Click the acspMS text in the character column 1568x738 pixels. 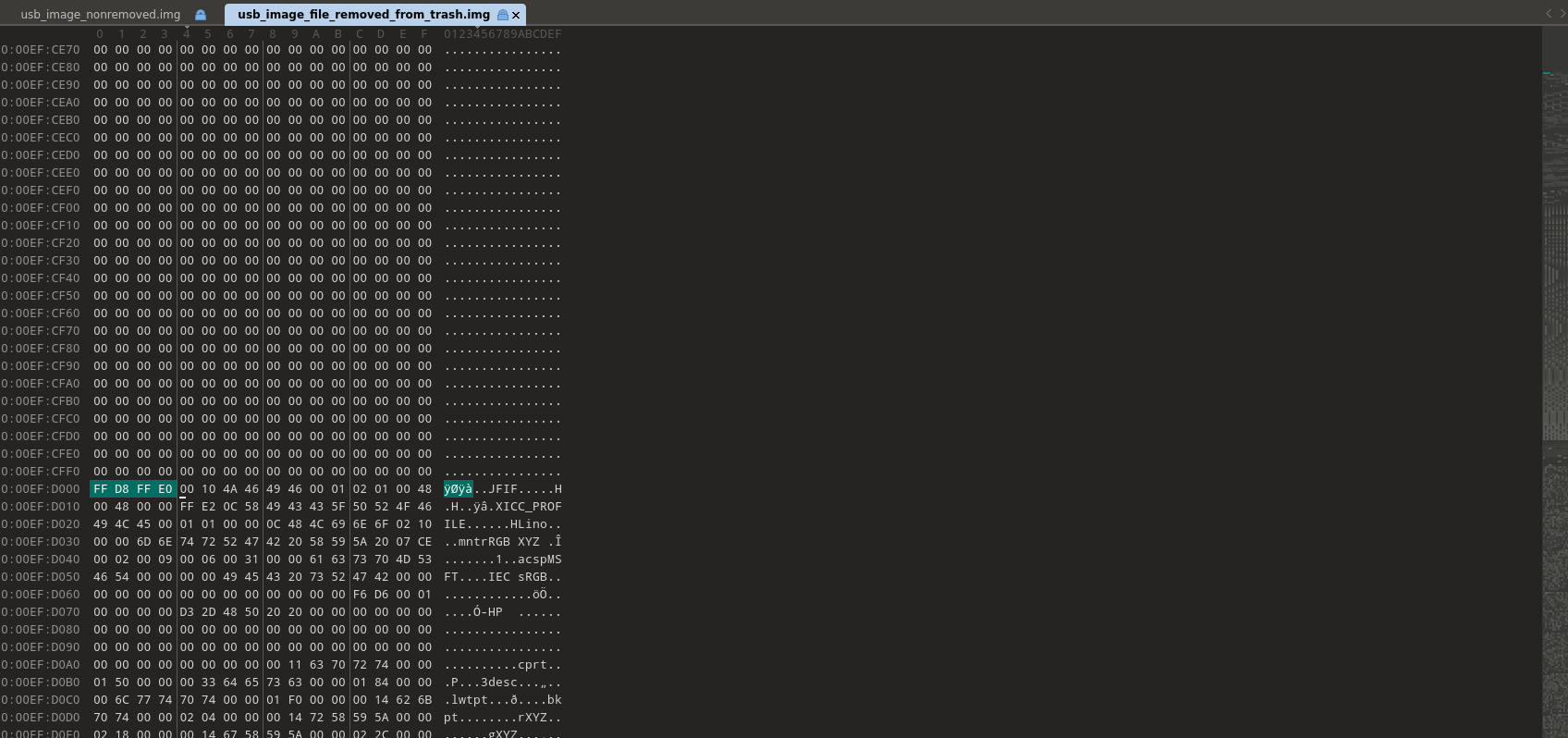pos(539,560)
